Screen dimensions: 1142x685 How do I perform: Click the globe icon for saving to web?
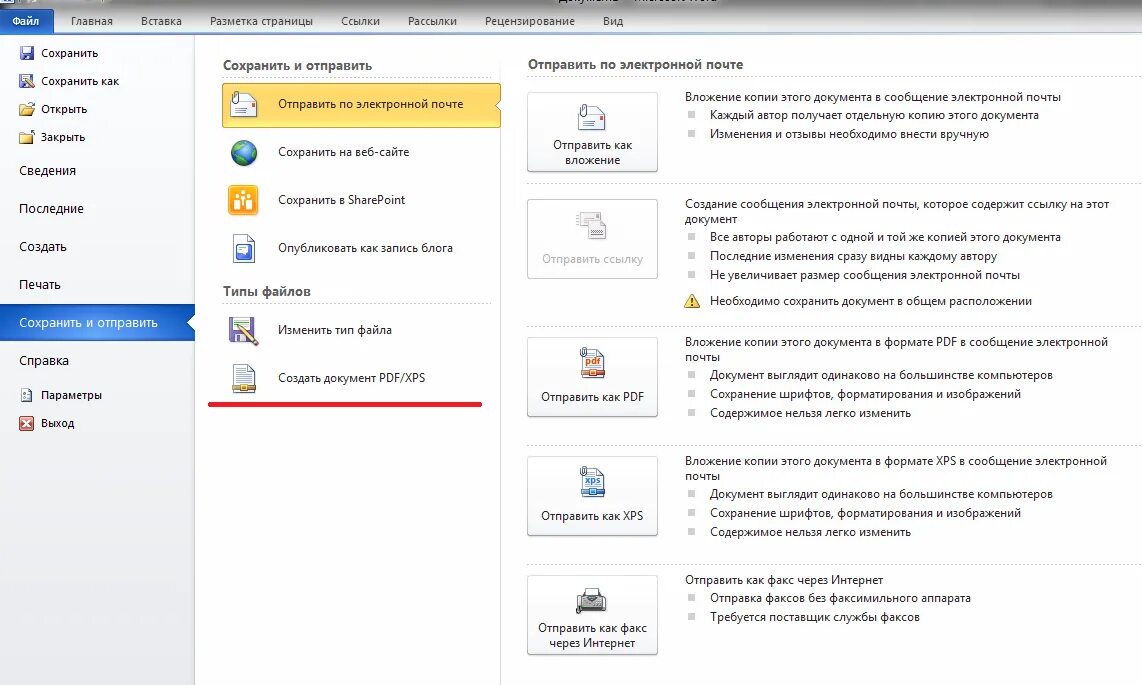point(243,153)
